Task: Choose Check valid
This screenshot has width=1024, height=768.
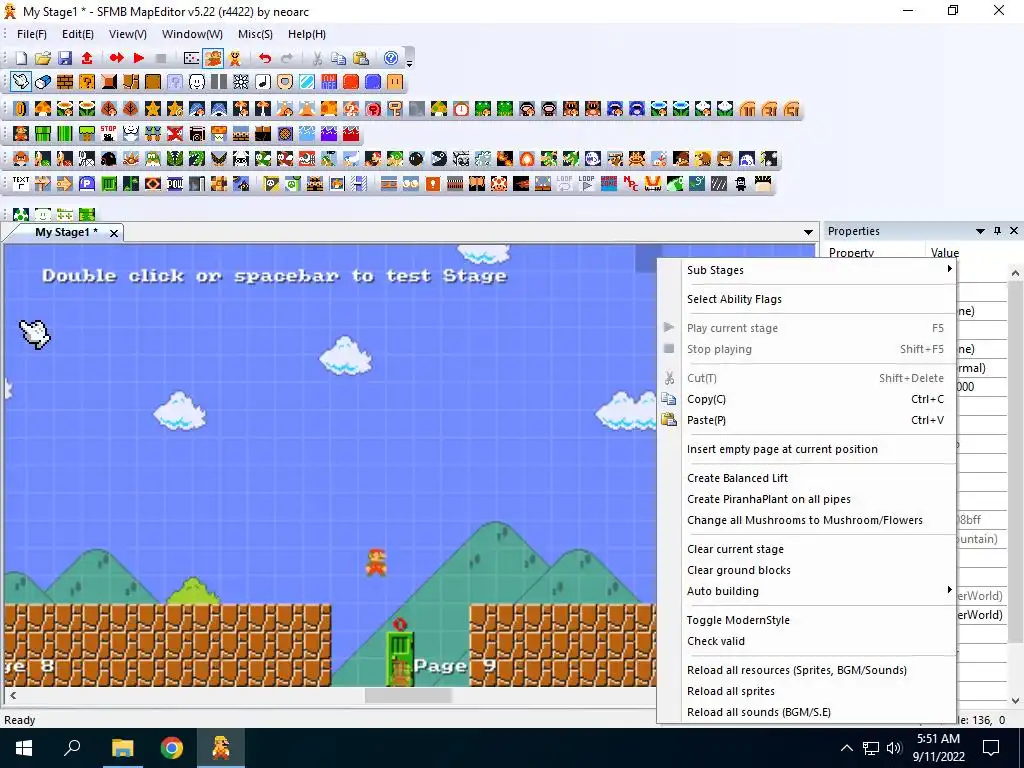Action: (x=807, y=641)
